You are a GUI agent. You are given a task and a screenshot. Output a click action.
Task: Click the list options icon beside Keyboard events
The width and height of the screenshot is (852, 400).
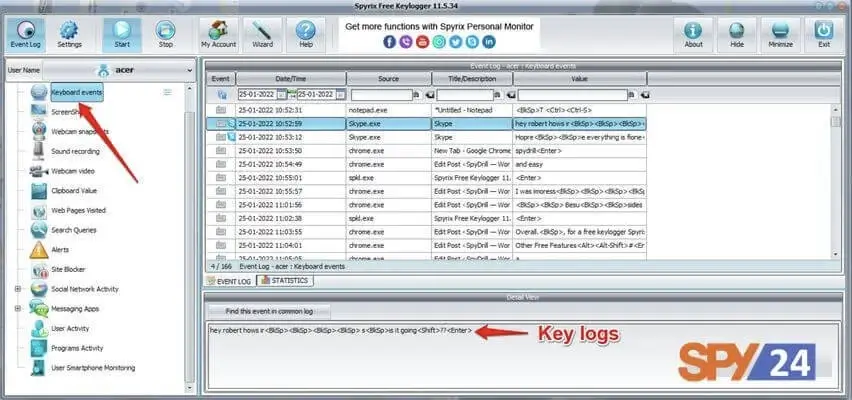167,92
